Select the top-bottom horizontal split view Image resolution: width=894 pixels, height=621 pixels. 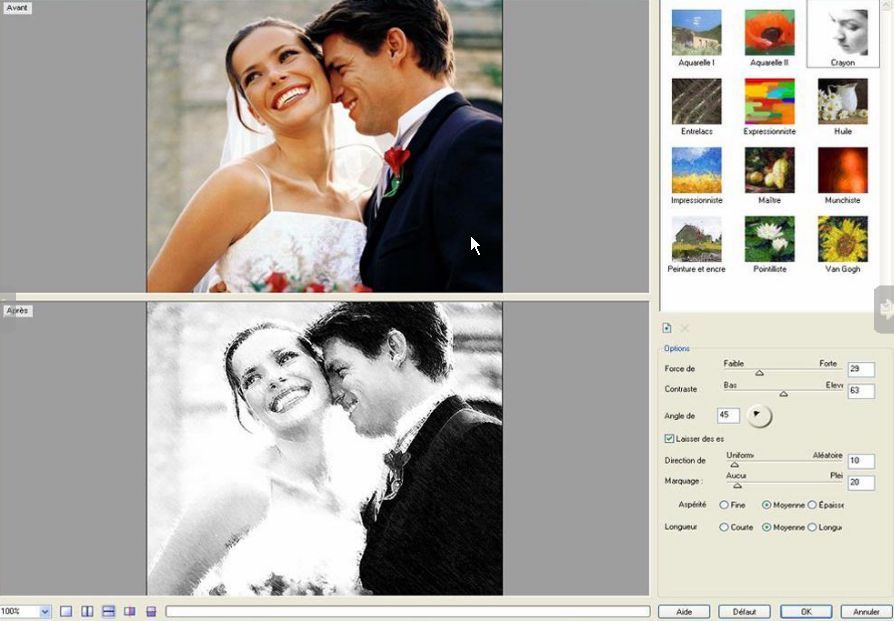point(108,611)
